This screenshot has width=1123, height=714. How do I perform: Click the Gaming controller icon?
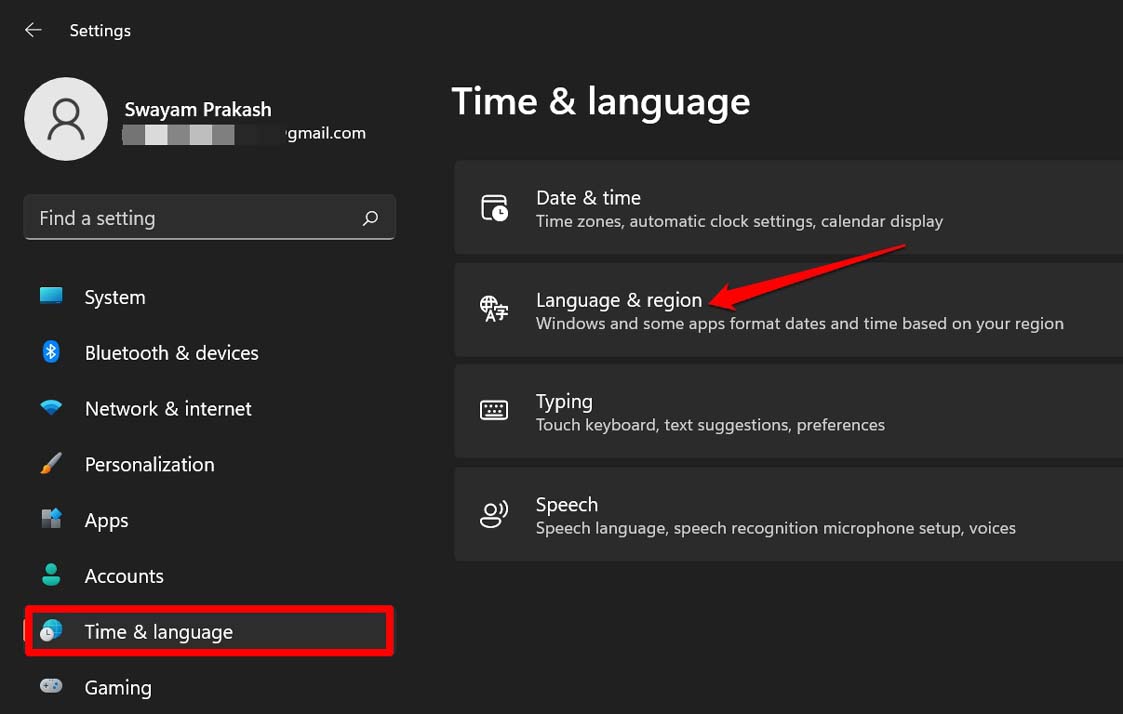pos(51,686)
